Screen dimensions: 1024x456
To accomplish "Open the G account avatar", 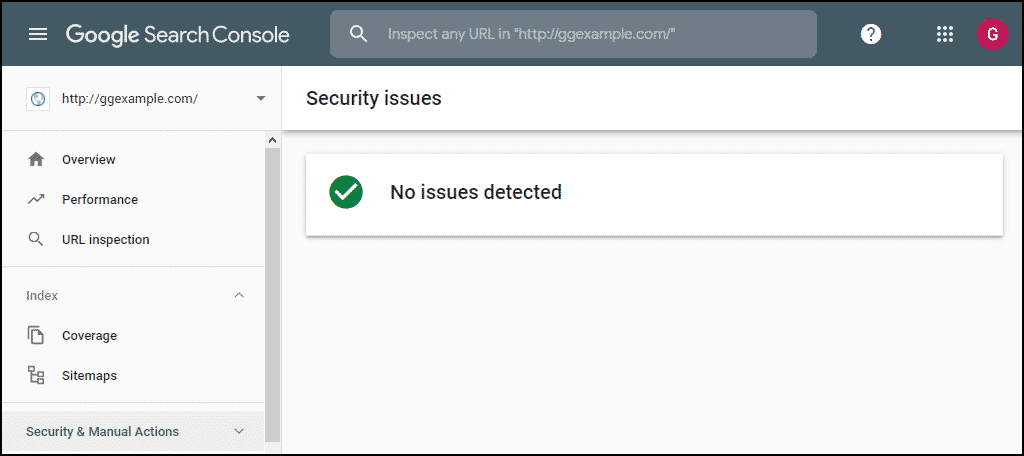I will (x=993, y=34).
